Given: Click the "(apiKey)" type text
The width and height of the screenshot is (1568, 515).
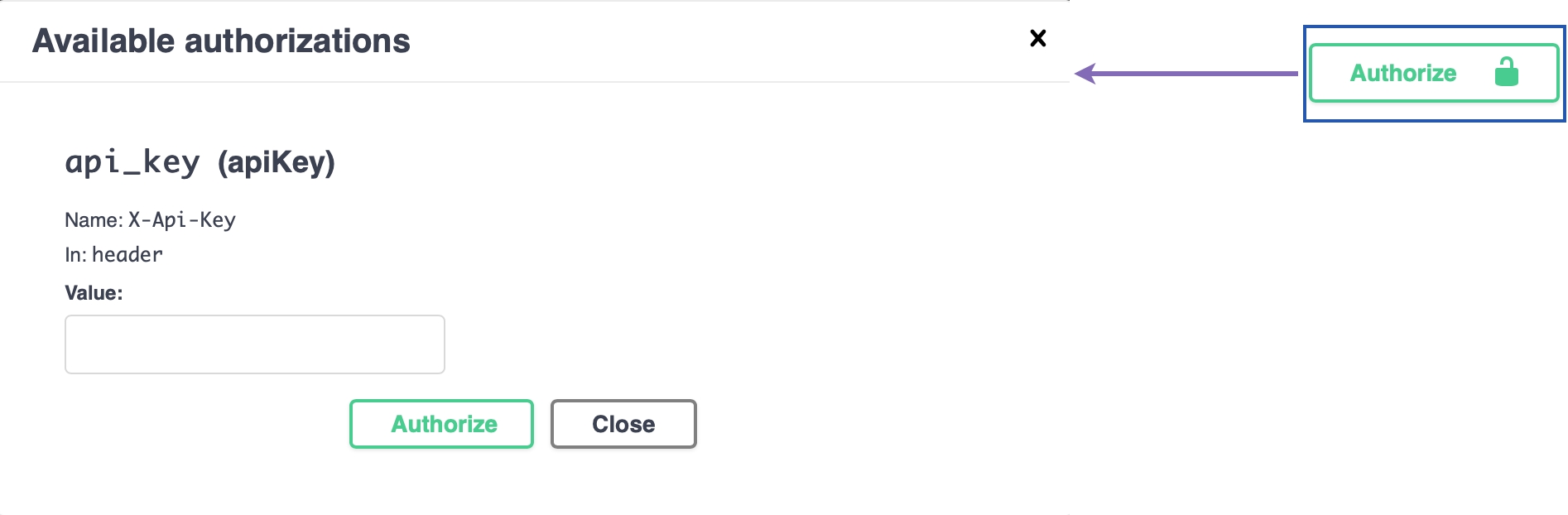Looking at the screenshot, I should (x=277, y=162).
